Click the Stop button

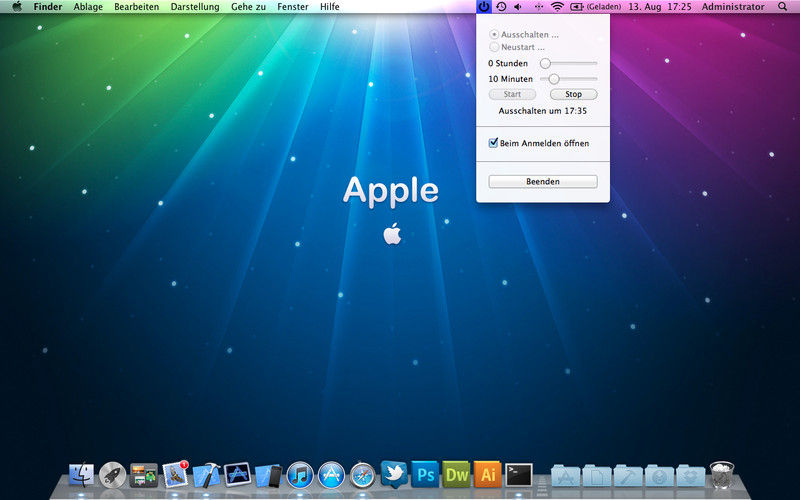click(x=573, y=94)
